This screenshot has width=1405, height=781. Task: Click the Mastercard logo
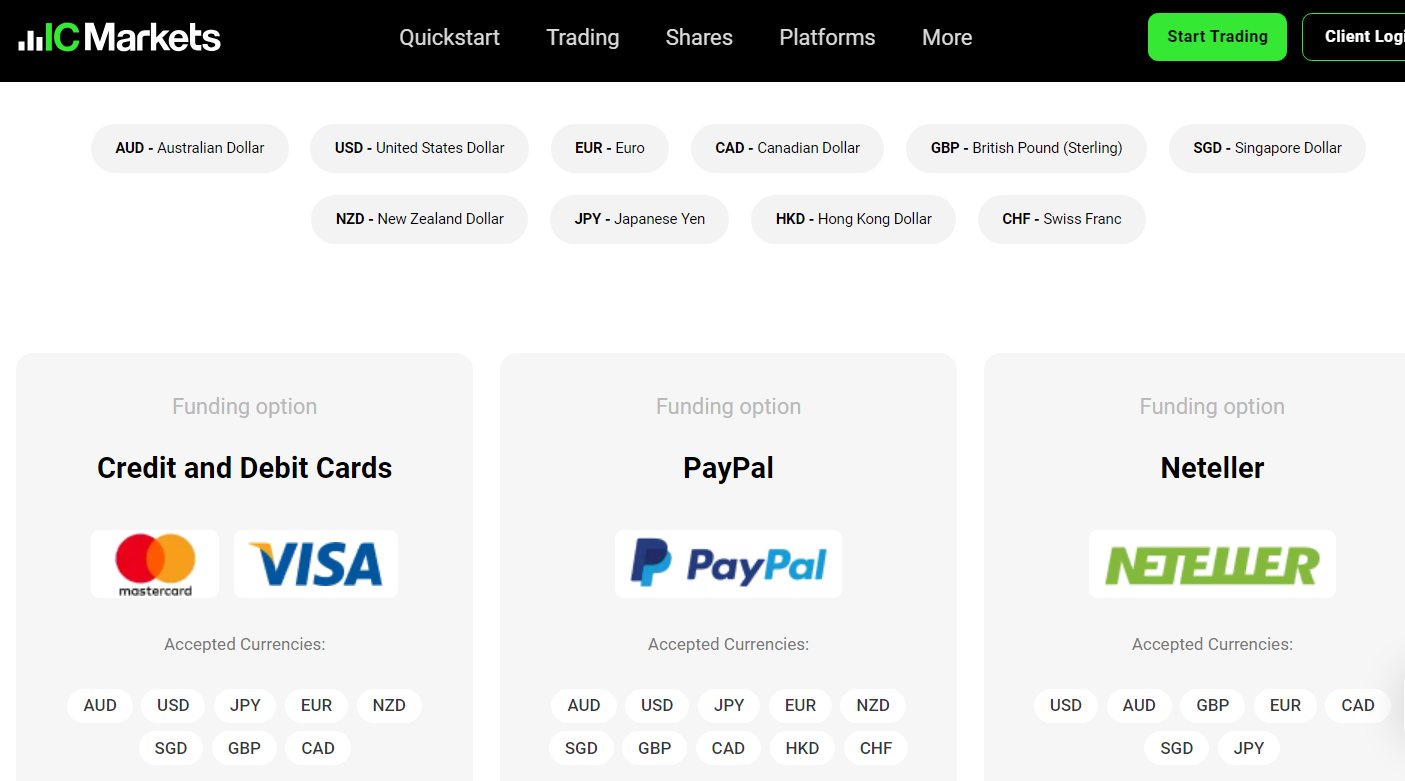point(155,564)
